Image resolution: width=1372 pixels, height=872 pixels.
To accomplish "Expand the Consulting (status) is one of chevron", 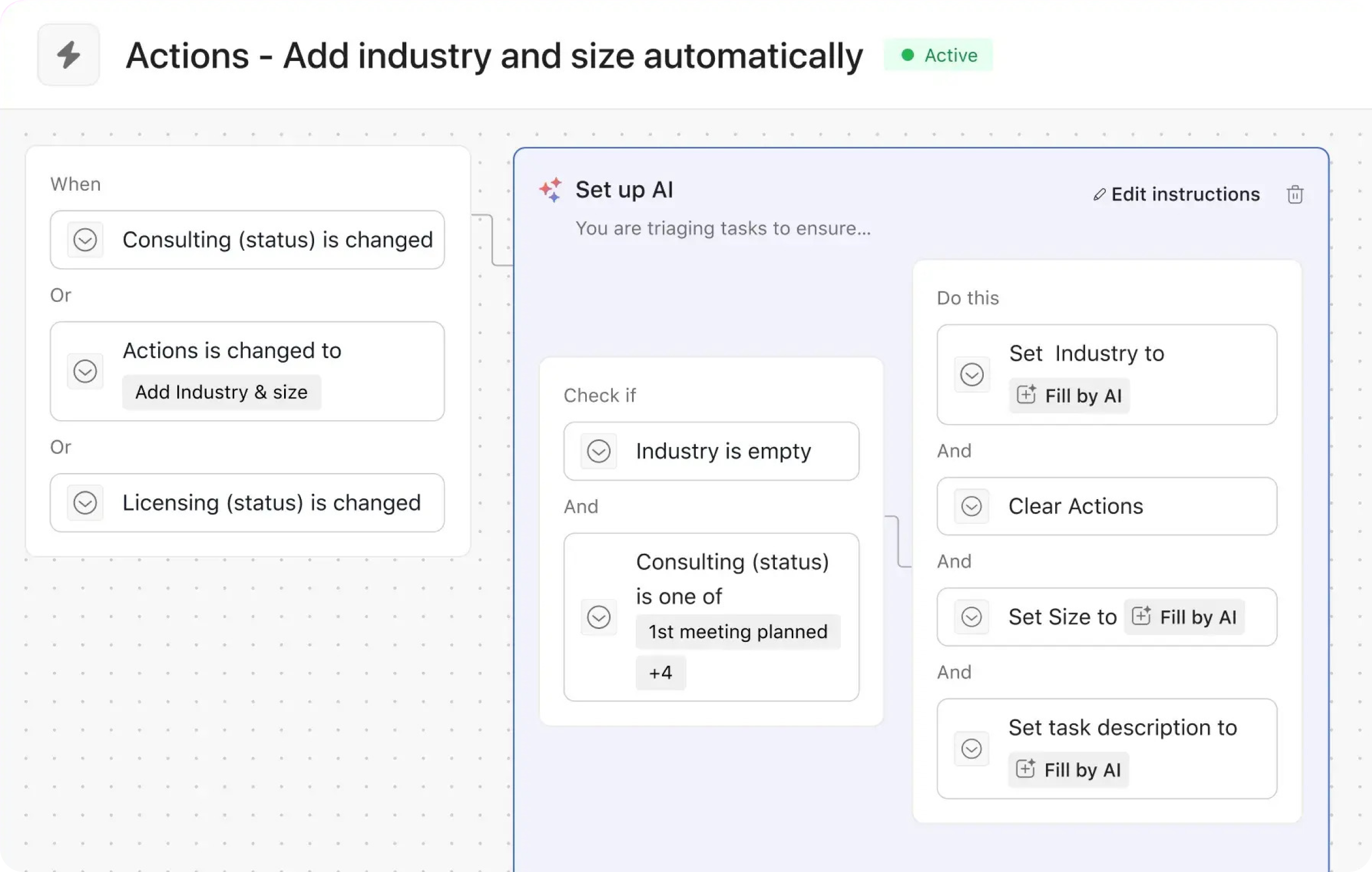I will pyautogui.click(x=598, y=617).
